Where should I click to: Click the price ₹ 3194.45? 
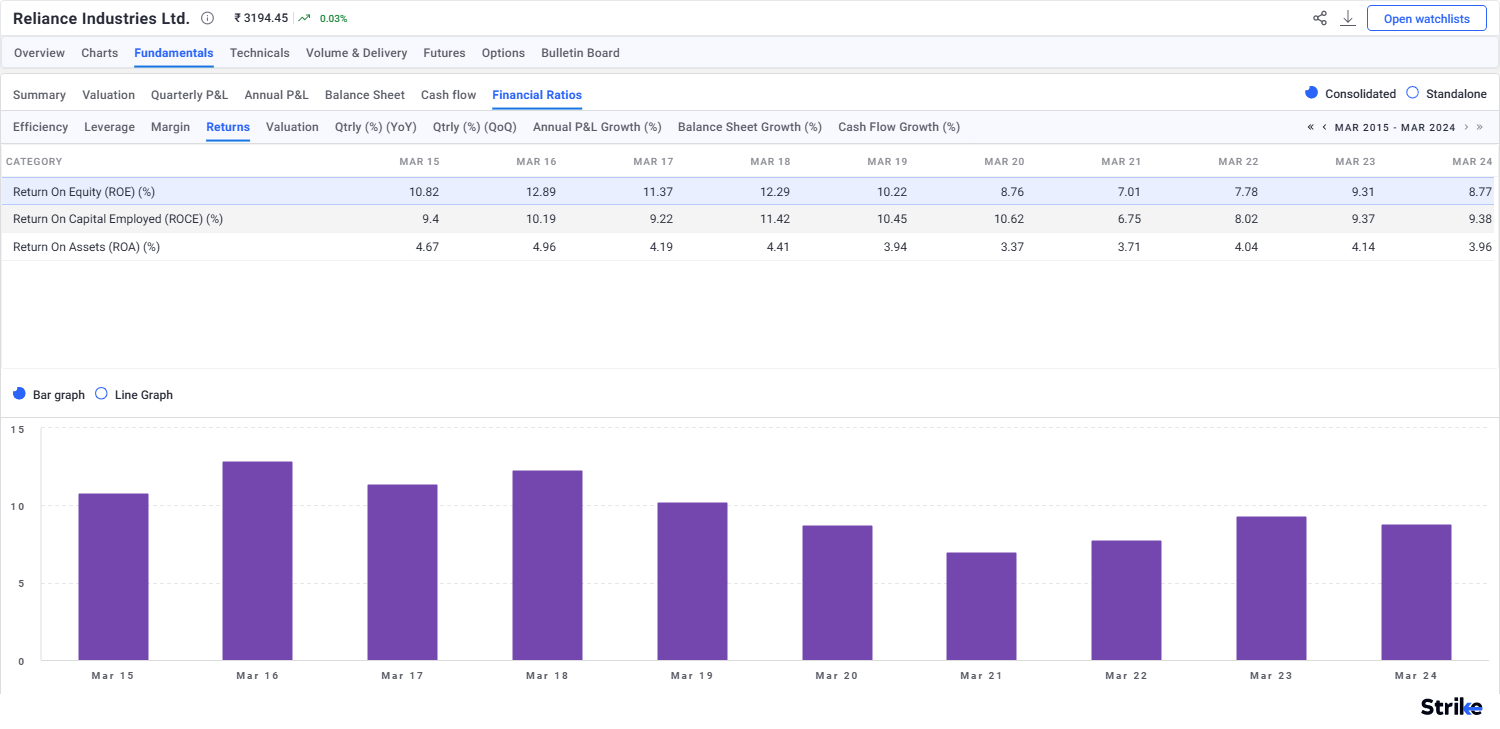coord(261,18)
